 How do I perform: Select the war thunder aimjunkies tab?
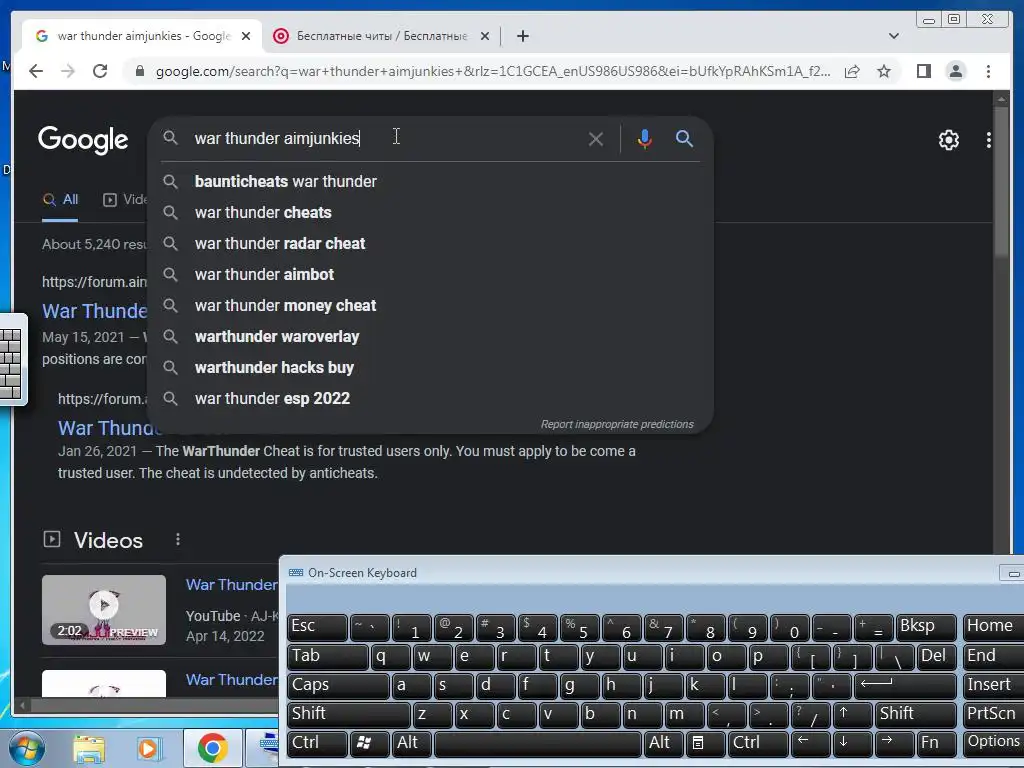click(x=143, y=36)
